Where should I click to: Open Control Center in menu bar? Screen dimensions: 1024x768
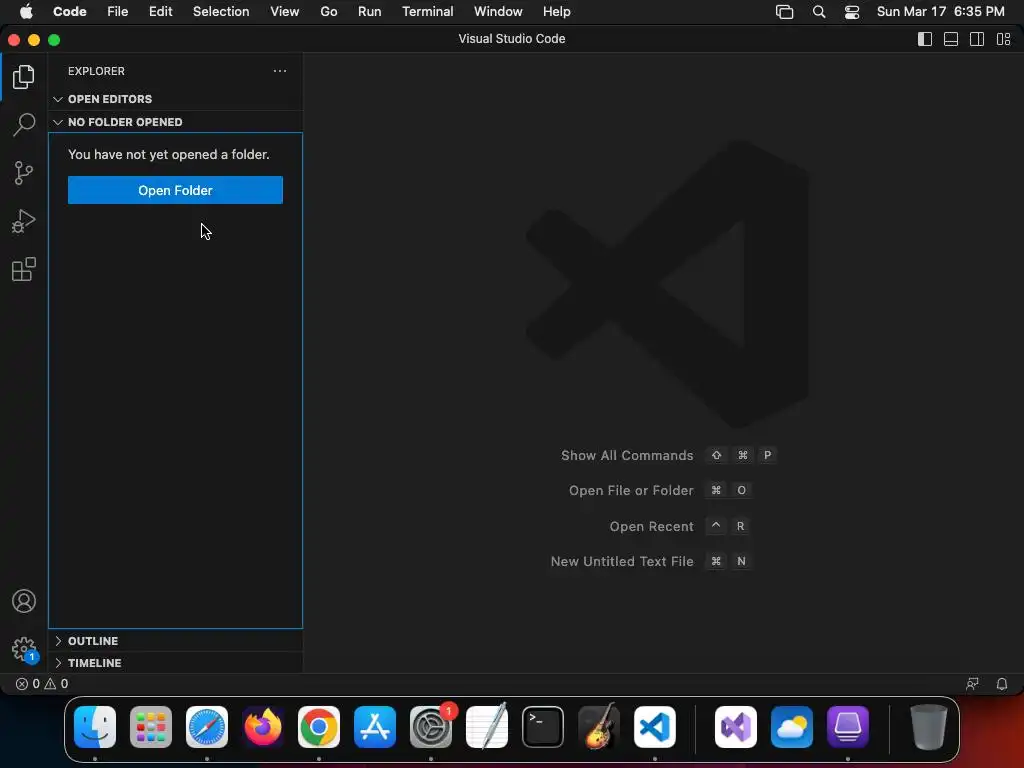click(x=852, y=12)
